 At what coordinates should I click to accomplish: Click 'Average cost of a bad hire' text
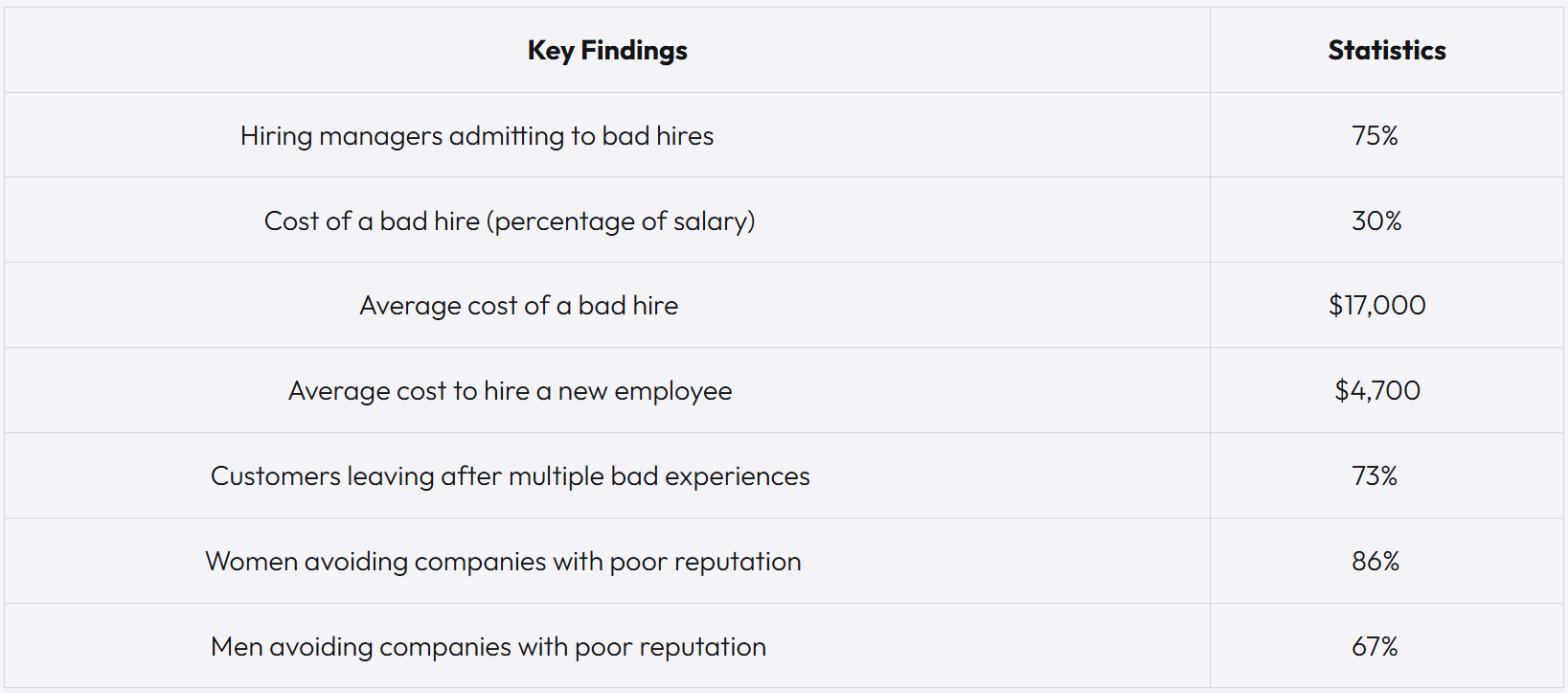pos(518,306)
